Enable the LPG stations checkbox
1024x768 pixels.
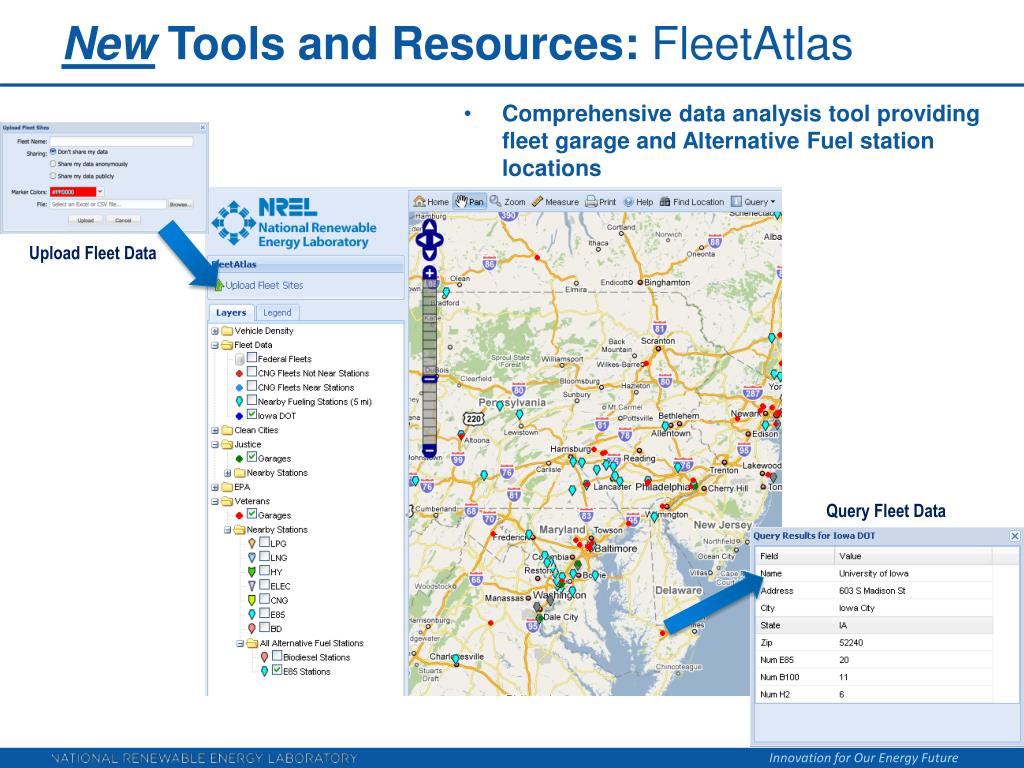(264, 542)
